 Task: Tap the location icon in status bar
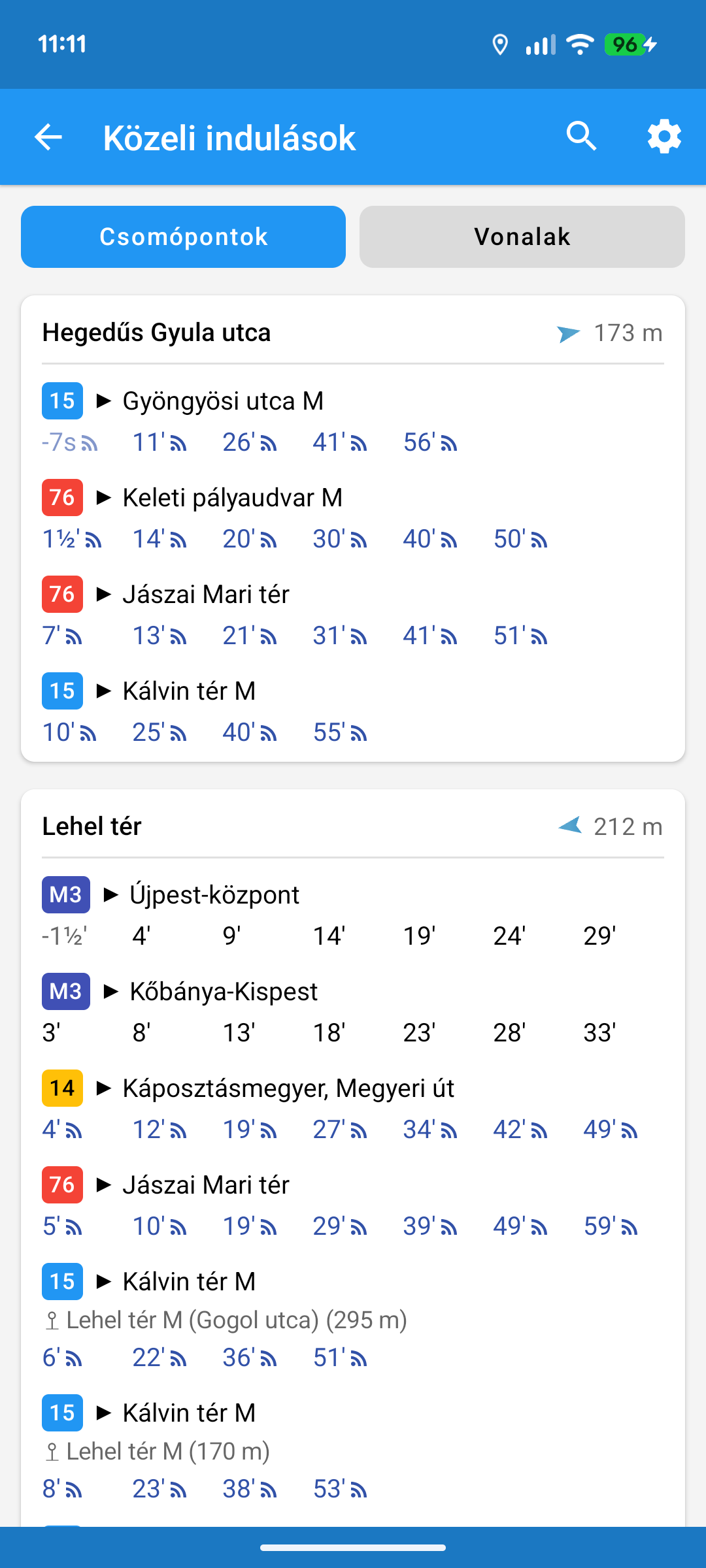pos(500,44)
